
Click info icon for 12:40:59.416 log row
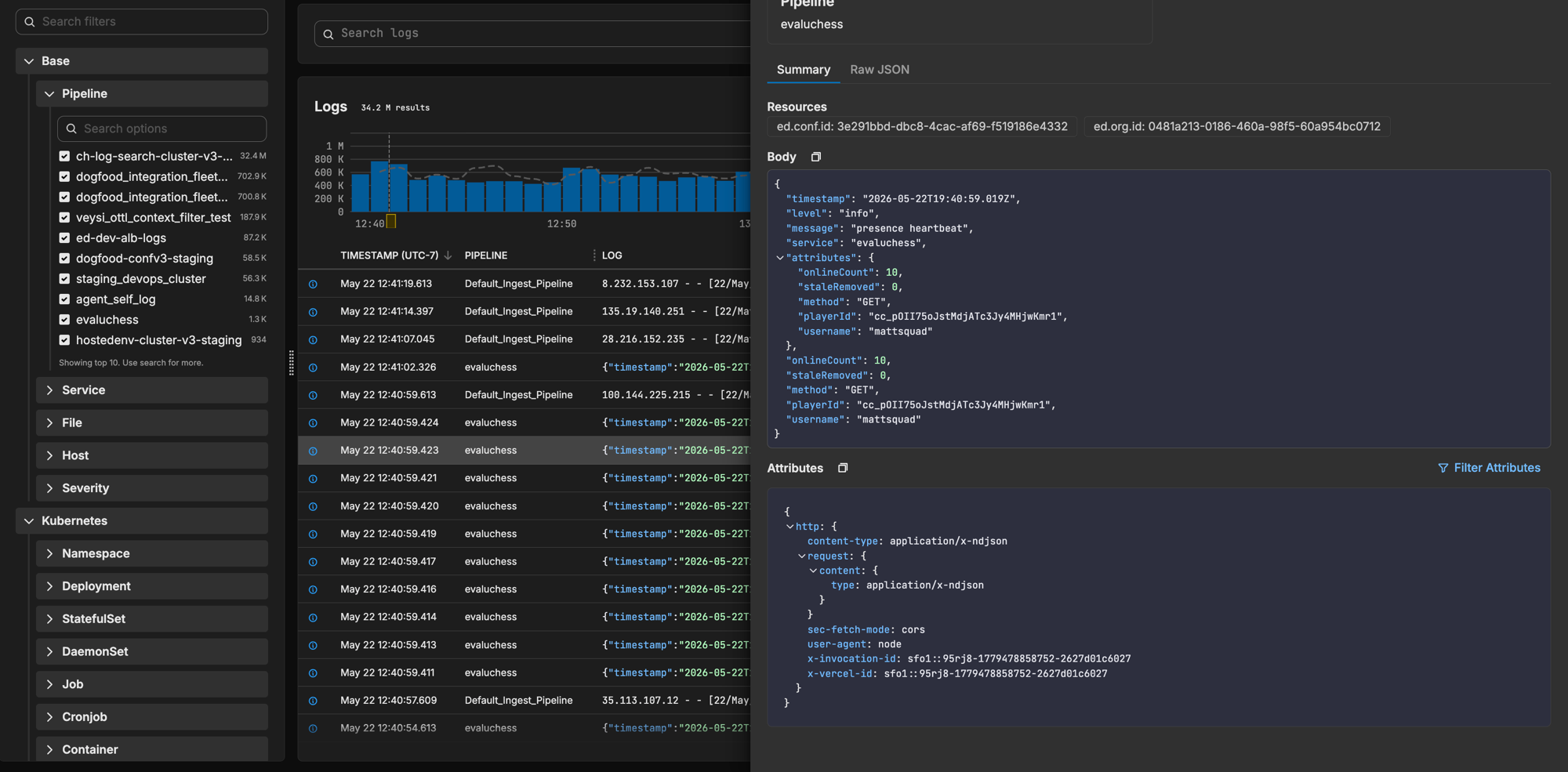point(313,589)
